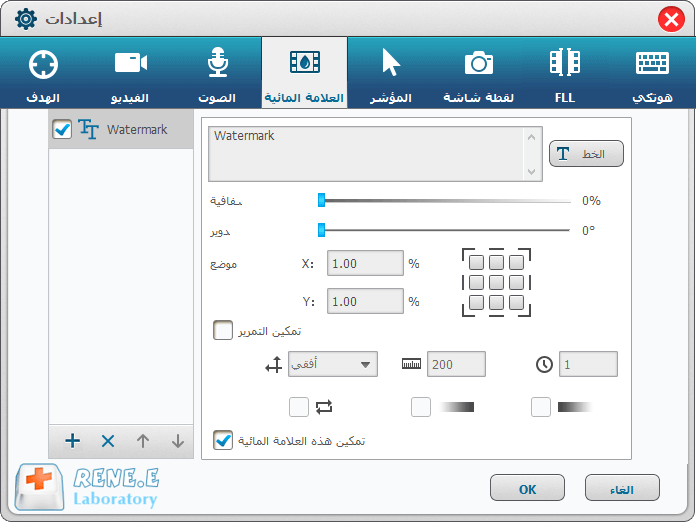Set position to top-center grid square
Screen dimensions: 696x522
(496, 262)
